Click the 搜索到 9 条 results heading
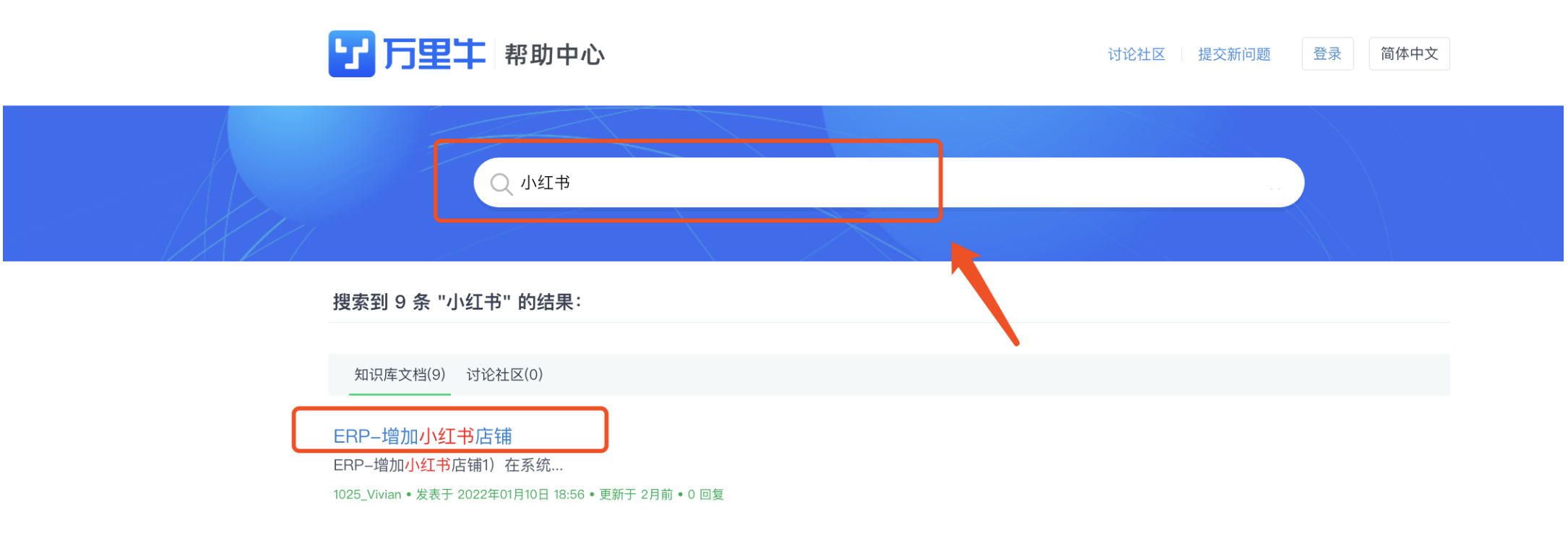1568x533 pixels. [x=457, y=302]
